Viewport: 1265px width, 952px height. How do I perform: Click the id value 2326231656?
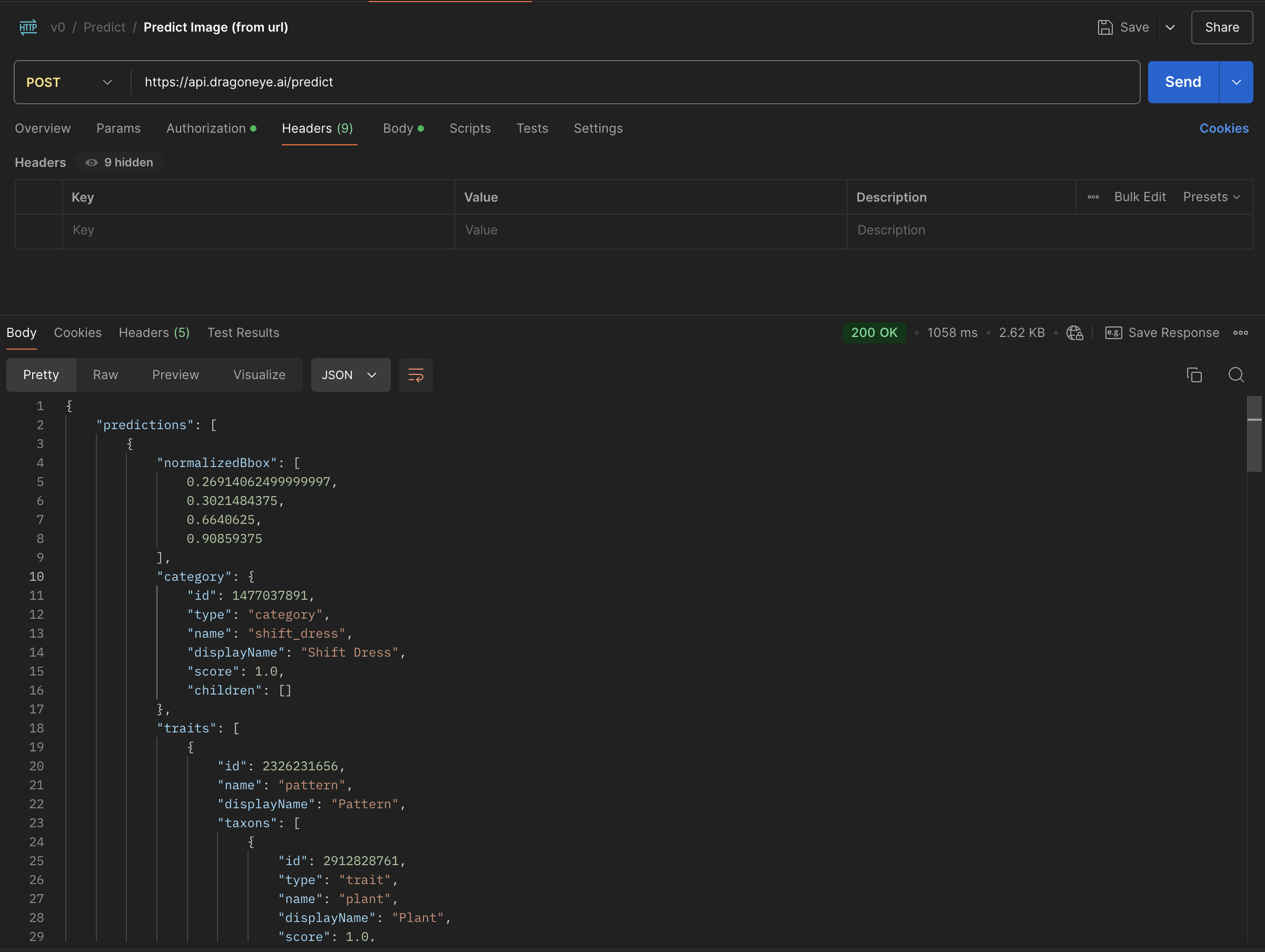(x=300, y=766)
